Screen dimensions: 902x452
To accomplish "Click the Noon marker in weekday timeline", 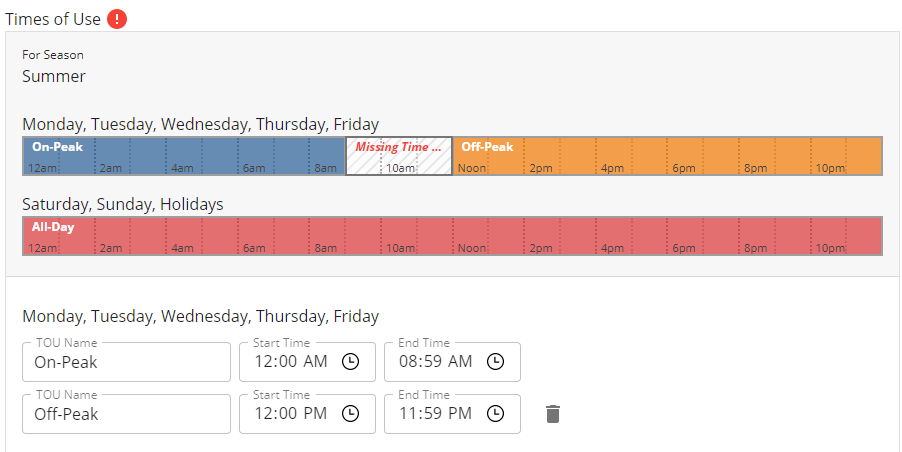I will click(x=472, y=168).
